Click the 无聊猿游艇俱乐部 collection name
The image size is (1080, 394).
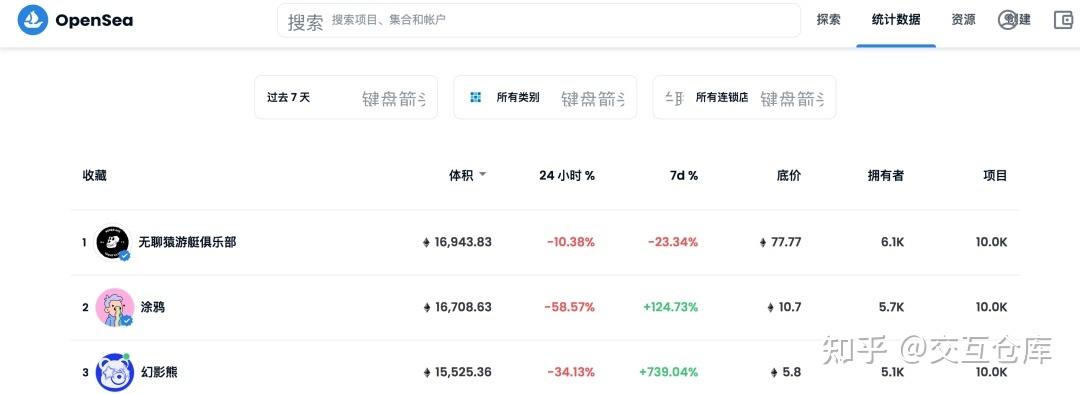pyautogui.click(x=187, y=242)
